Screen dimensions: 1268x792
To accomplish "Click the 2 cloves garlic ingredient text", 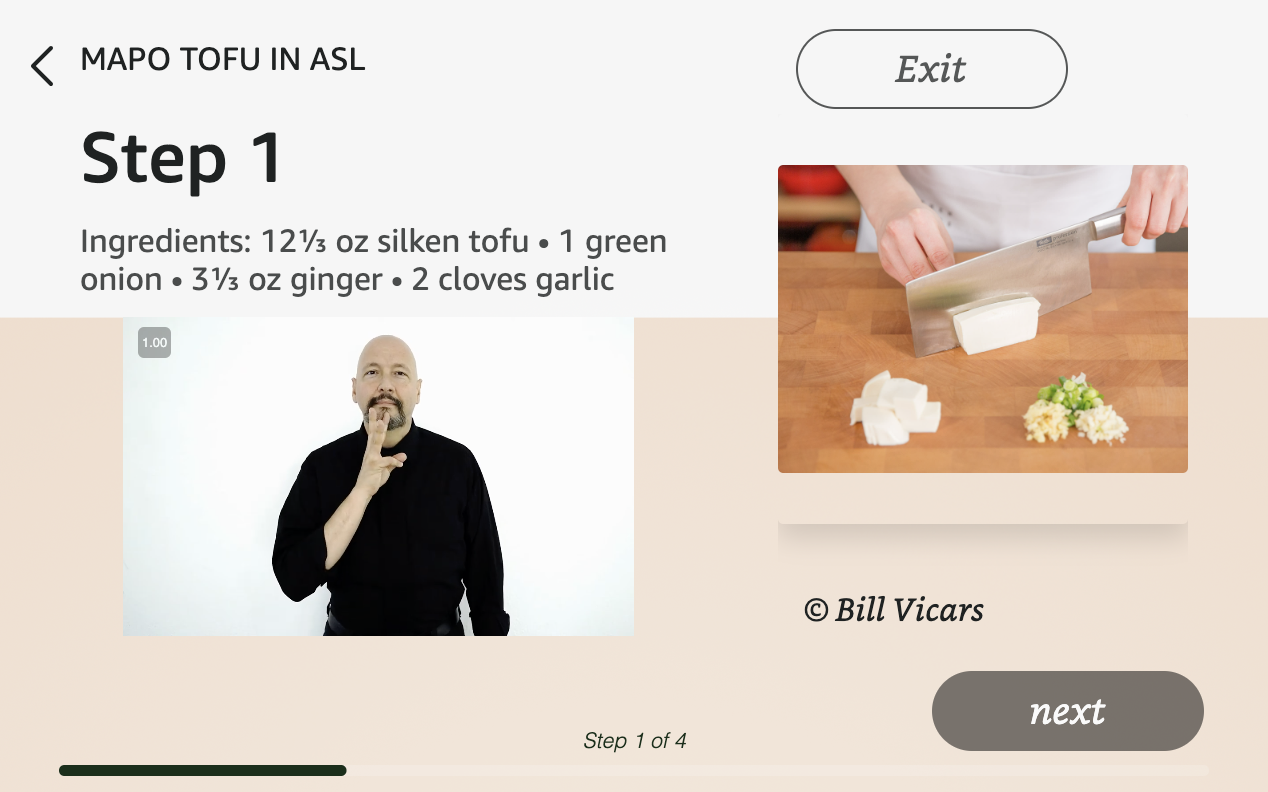I will 512,279.
